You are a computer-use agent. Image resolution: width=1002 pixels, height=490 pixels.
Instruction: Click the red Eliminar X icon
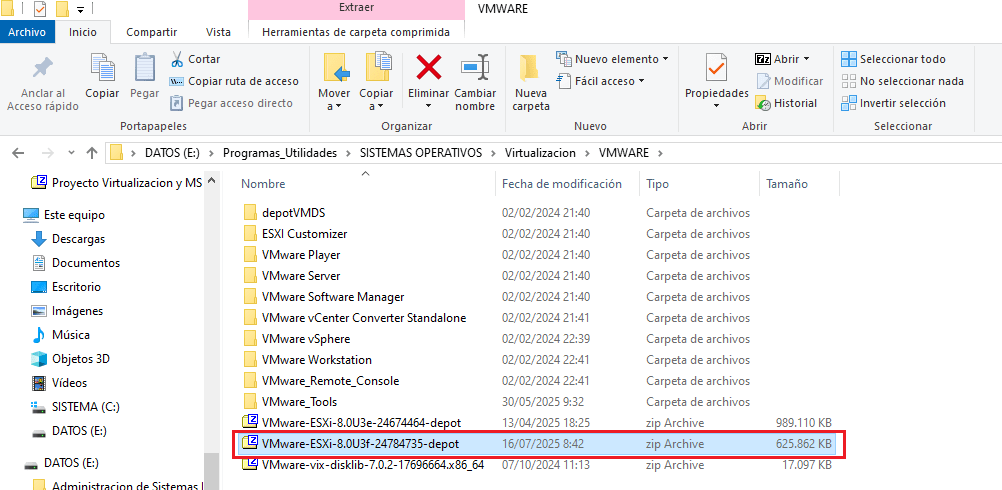point(429,67)
